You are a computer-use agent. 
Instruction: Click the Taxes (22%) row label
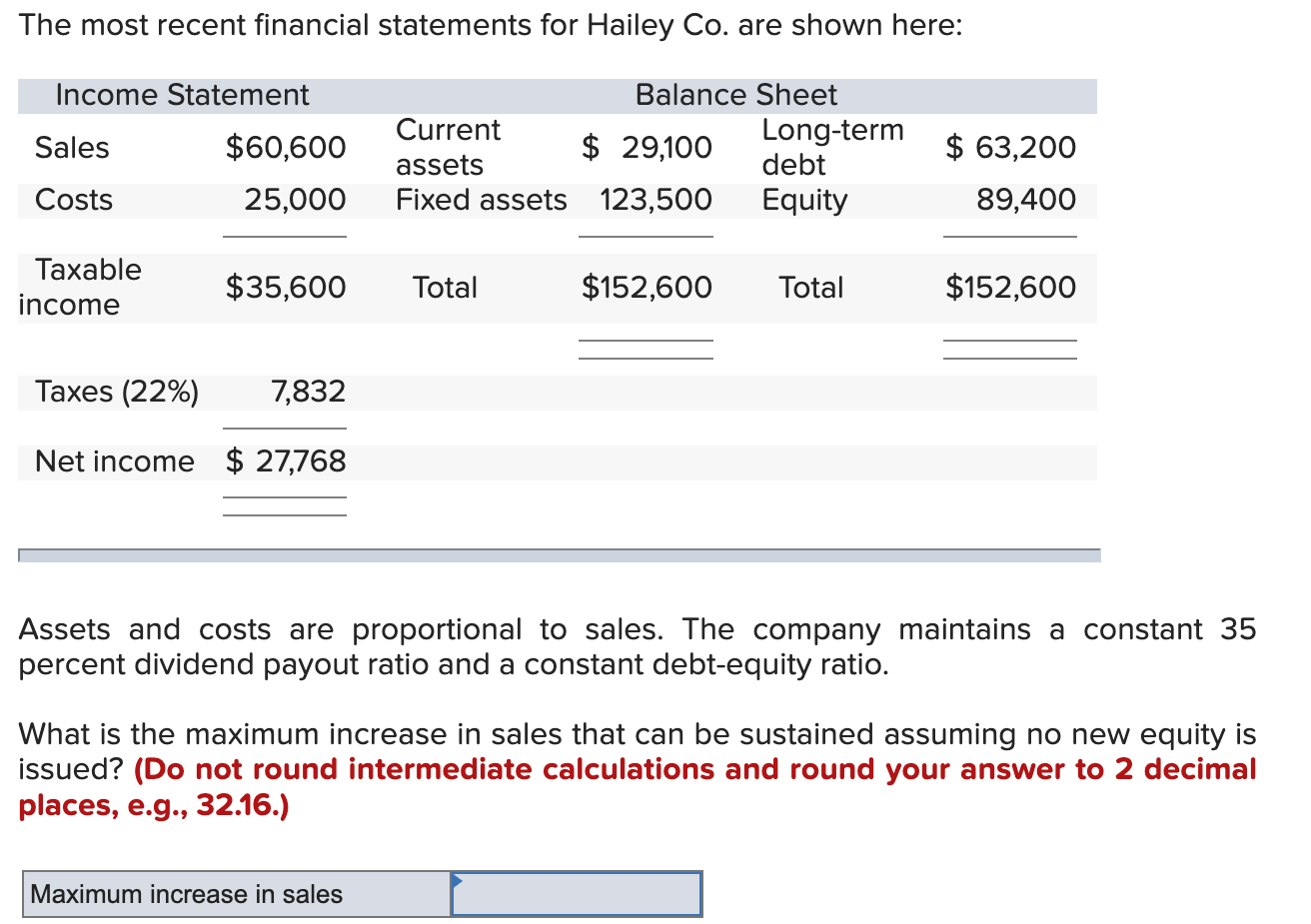tap(117, 392)
